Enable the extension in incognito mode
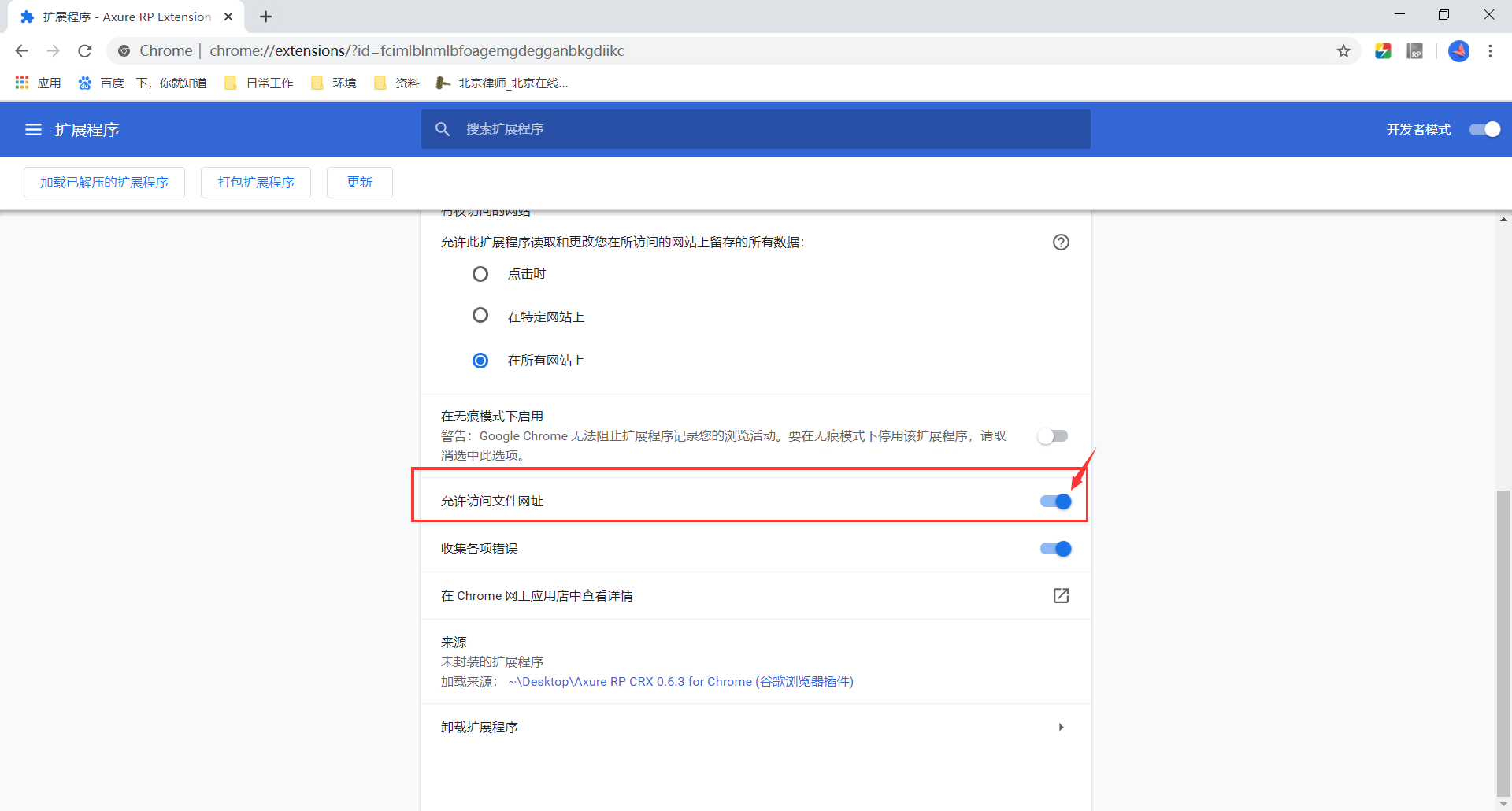The width and height of the screenshot is (1512, 811). point(1053,435)
